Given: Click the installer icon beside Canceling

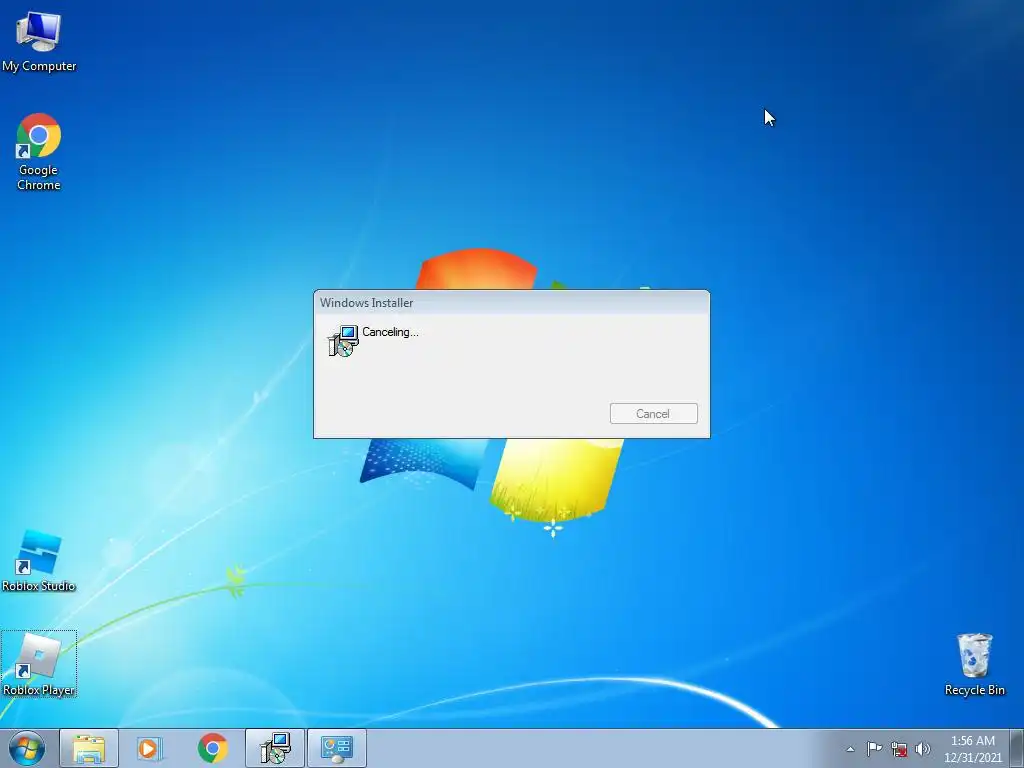Looking at the screenshot, I should [344, 340].
